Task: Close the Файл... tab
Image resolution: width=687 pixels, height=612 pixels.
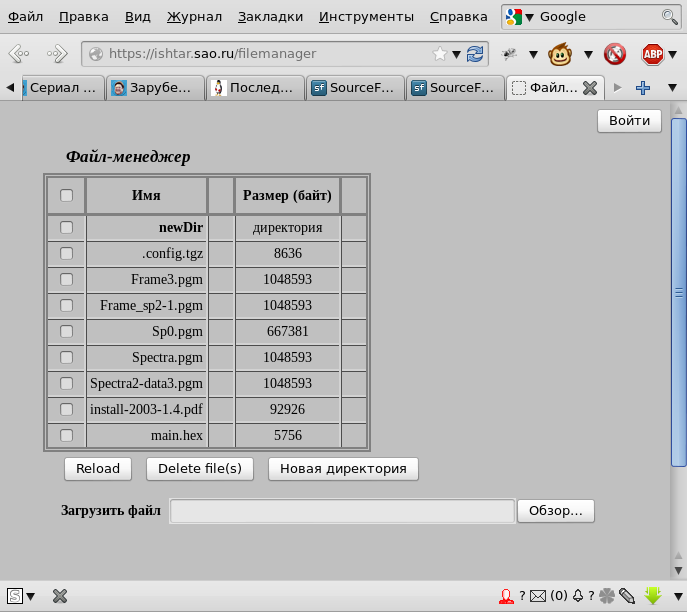Action: [590, 88]
